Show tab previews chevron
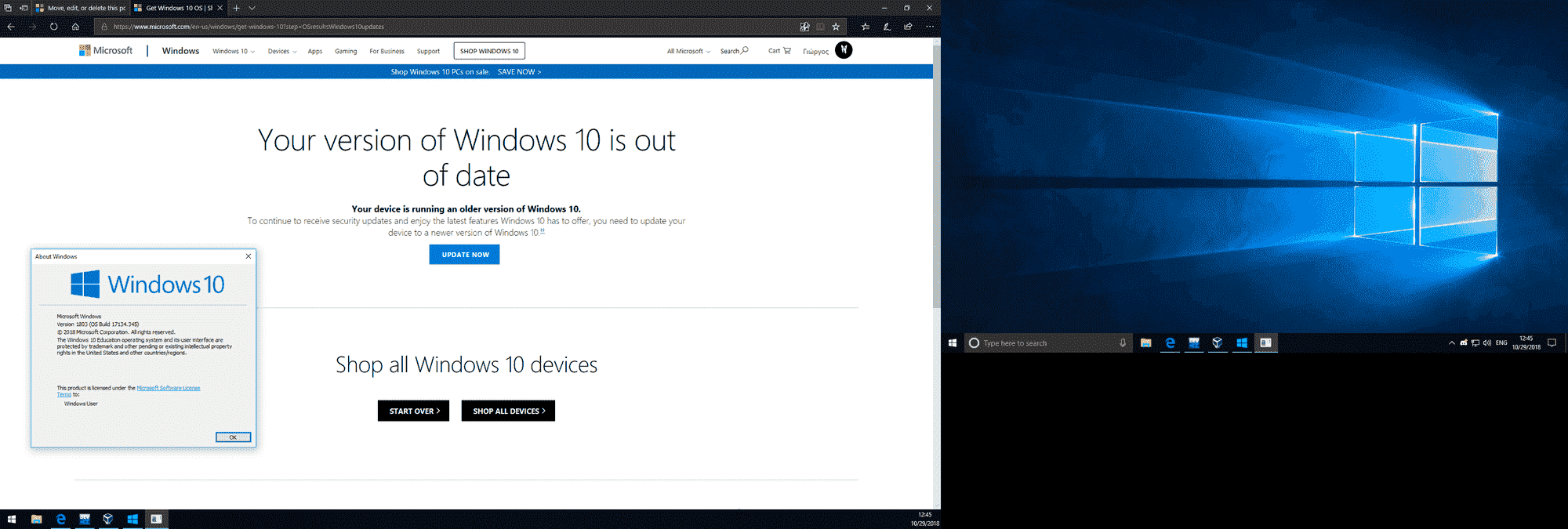This screenshot has width=1568, height=529. point(252,8)
